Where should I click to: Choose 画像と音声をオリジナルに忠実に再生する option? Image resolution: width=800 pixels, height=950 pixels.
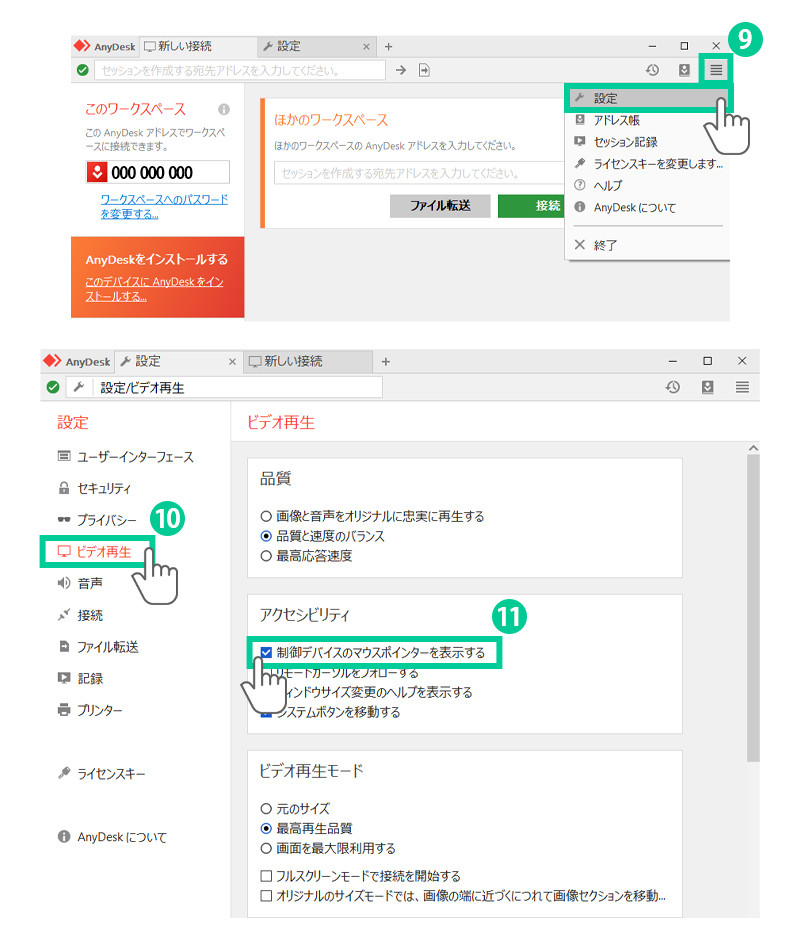(266, 516)
